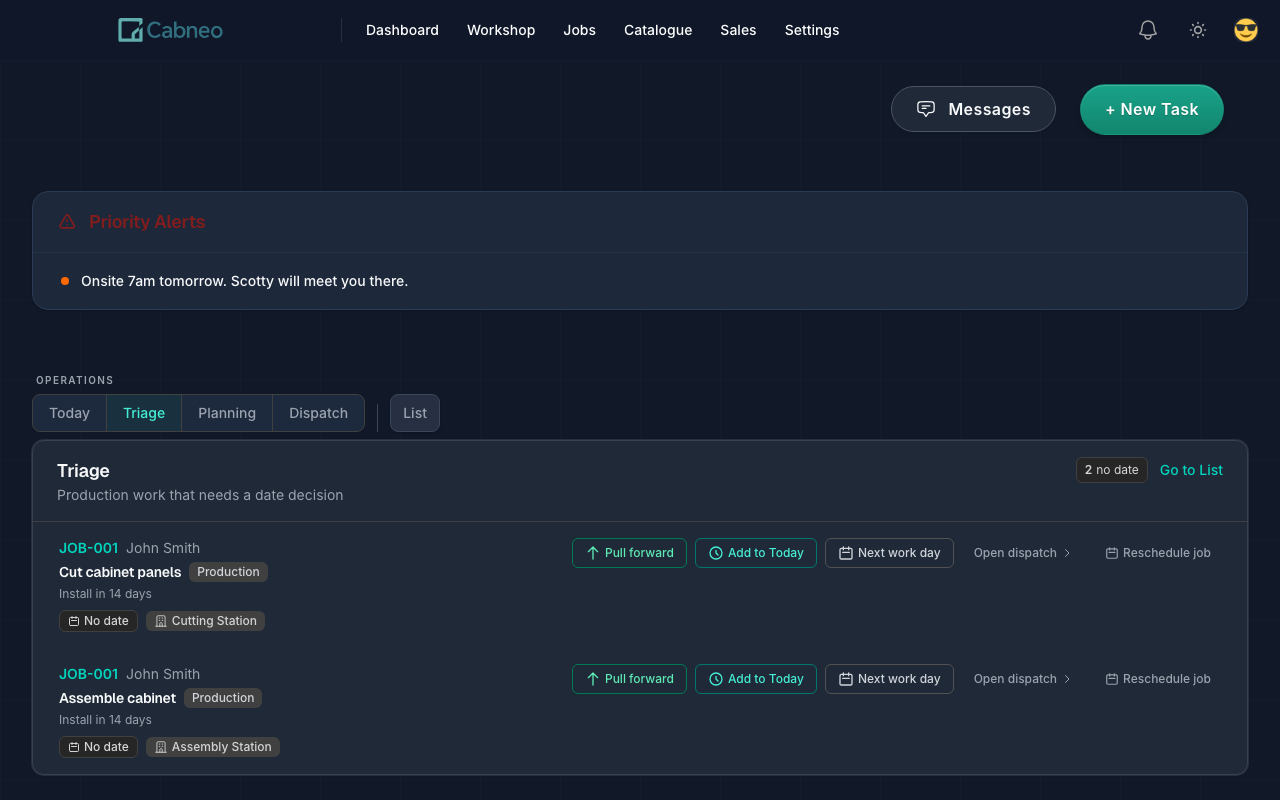
Task: Set Assemble cabinet to next work day
Action: pos(889,679)
